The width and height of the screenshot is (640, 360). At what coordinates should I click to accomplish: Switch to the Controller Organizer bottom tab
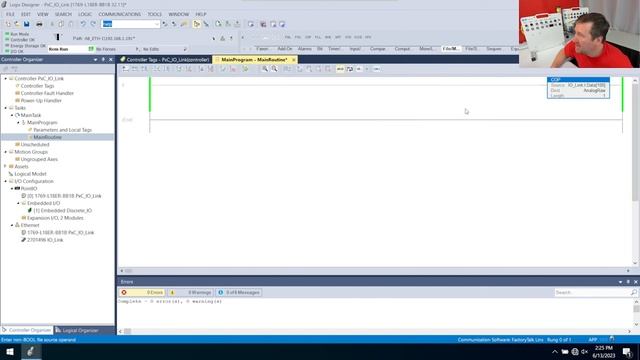(x=27, y=330)
